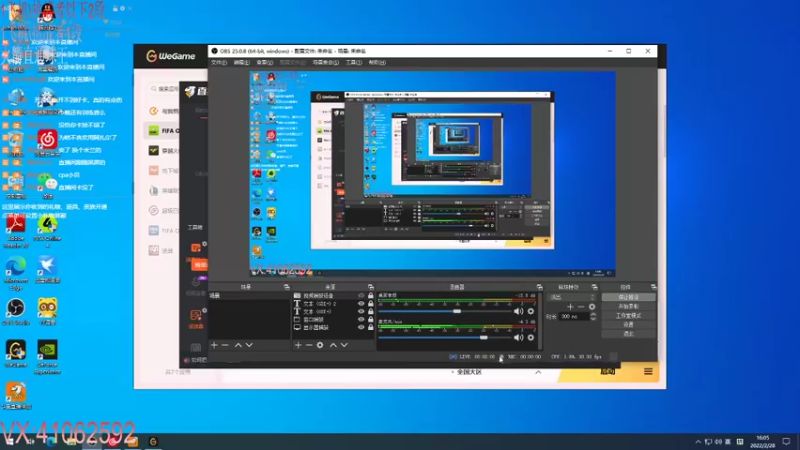Screen dimensions: 800x450
Task: Open the WeGame hamburger menu beside 启动
Action: (648, 371)
